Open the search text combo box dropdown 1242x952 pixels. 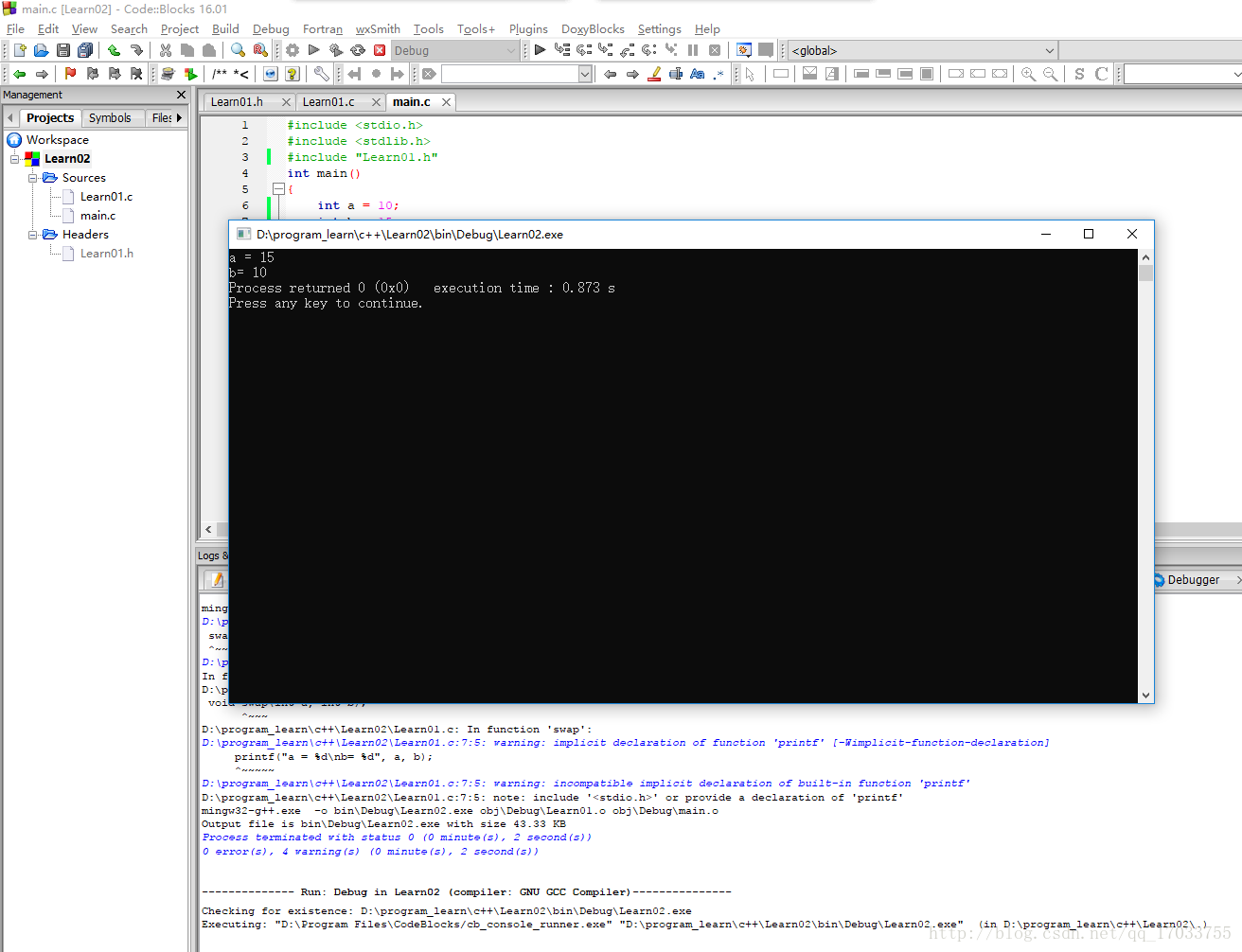pyautogui.click(x=584, y=74)
